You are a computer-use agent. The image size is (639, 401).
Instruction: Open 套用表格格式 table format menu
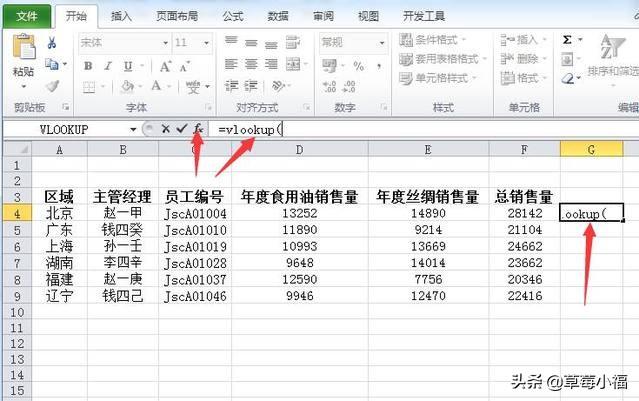pos(443,59)
